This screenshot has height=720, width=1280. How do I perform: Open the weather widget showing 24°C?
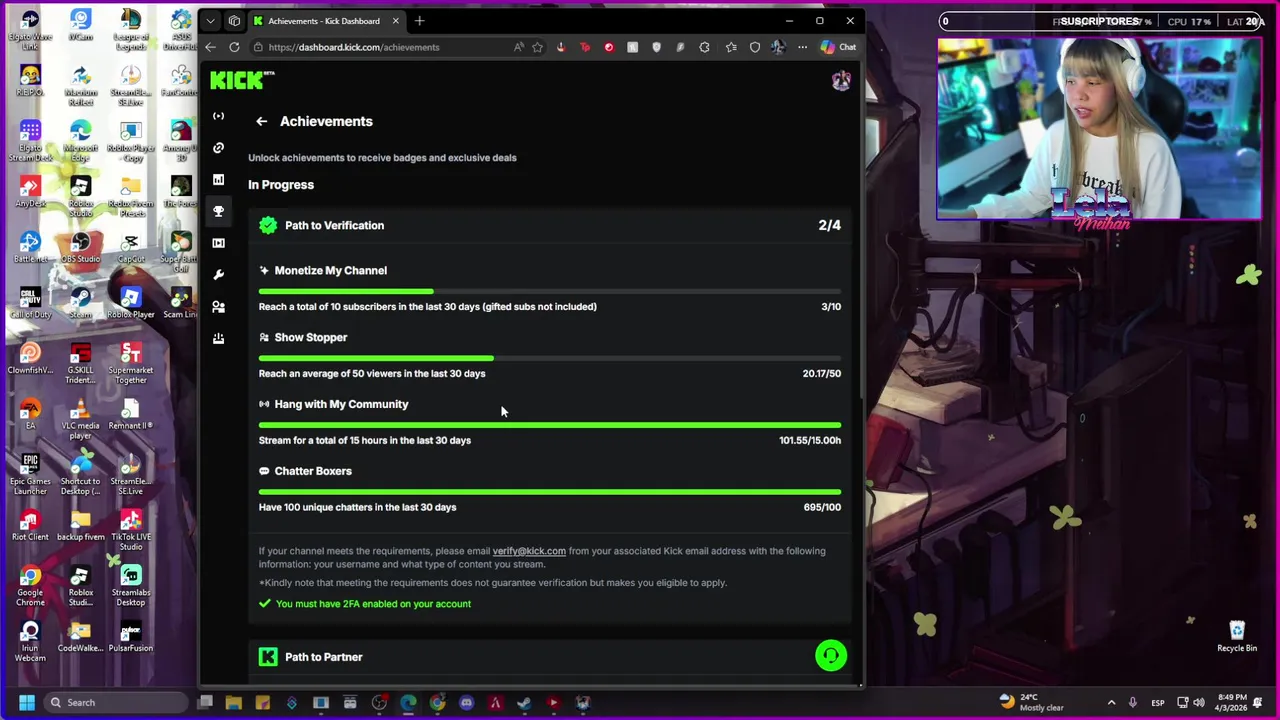(x=1033, y=702)
